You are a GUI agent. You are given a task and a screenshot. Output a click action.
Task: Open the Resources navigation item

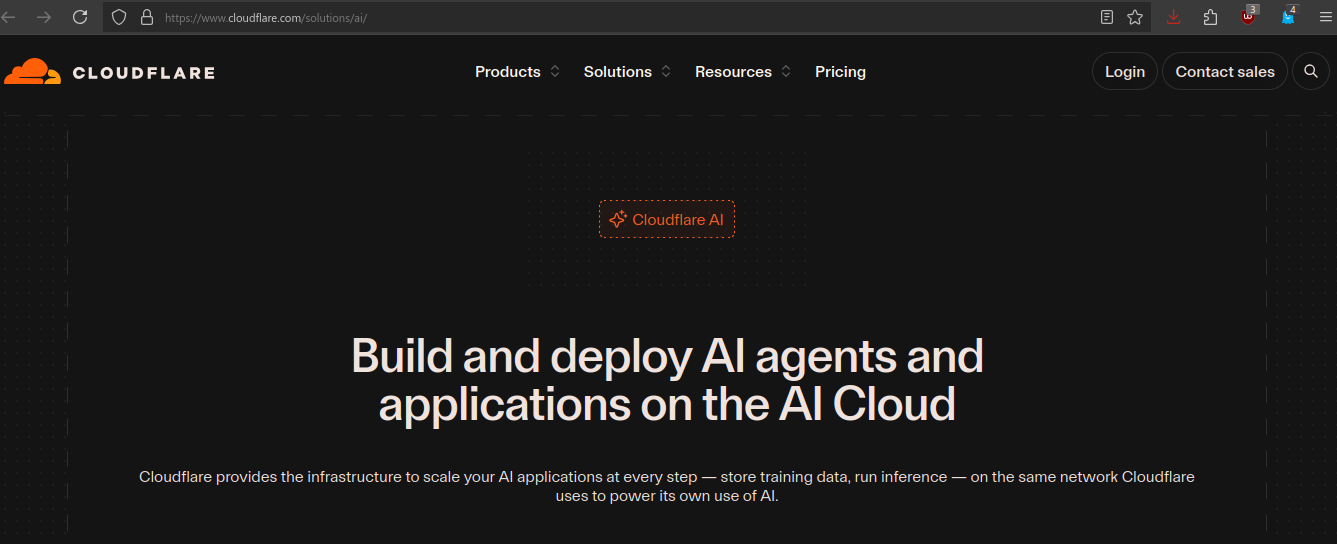coord(733,72)
